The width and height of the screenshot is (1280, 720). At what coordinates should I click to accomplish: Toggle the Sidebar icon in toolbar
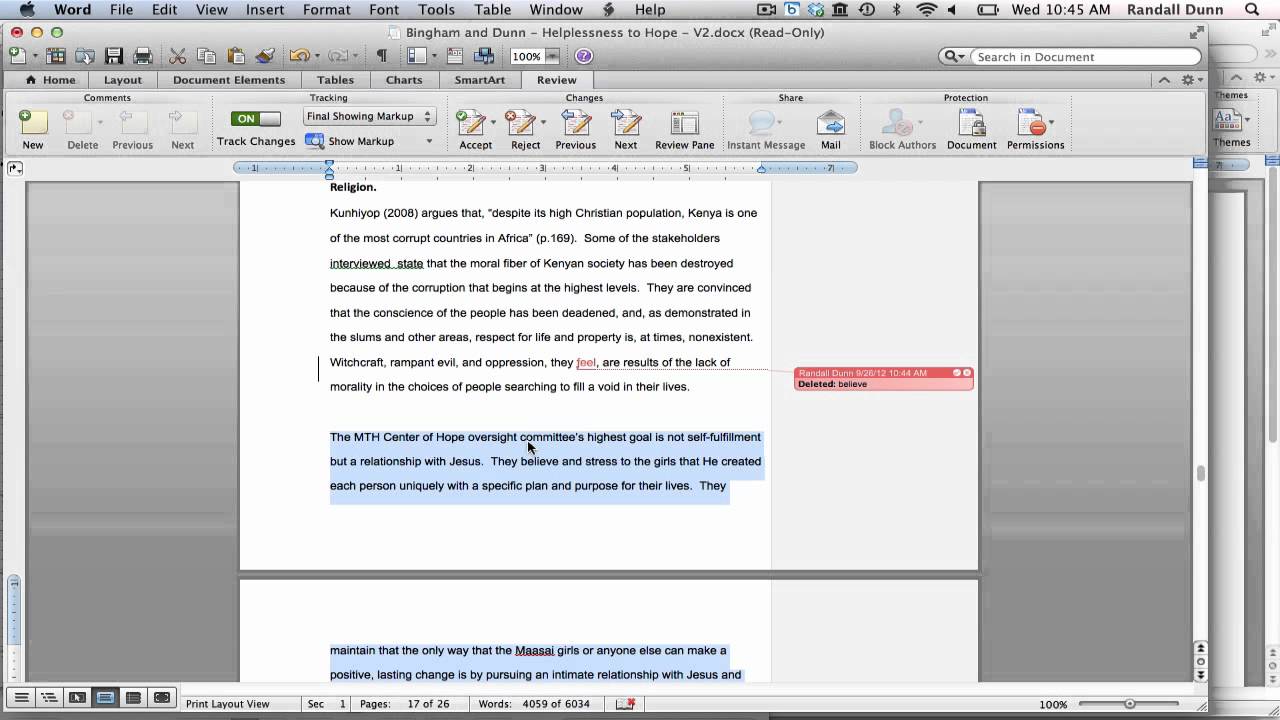(417, 56)
